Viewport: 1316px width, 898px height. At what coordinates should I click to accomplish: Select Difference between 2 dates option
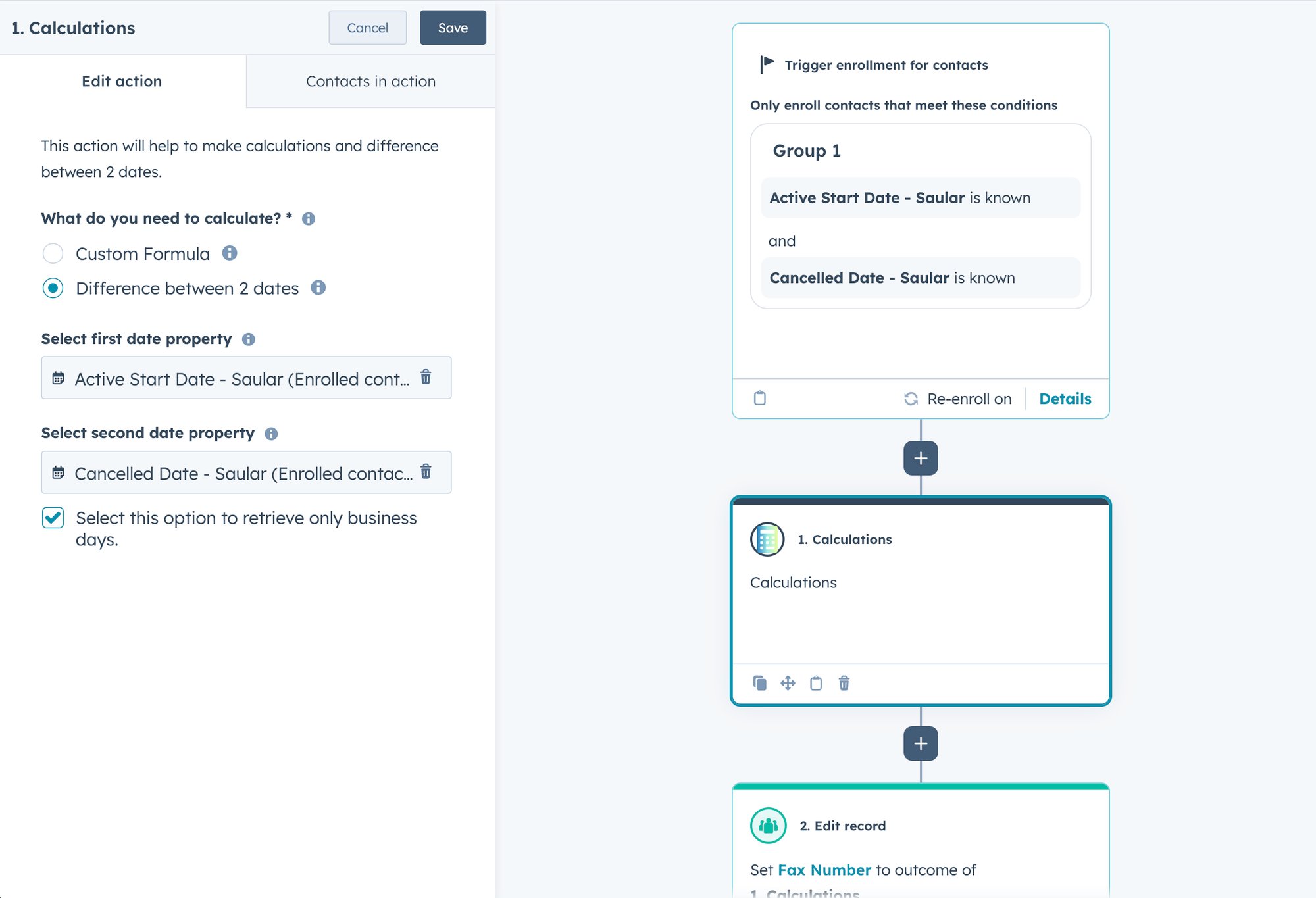tap(53, 288)
